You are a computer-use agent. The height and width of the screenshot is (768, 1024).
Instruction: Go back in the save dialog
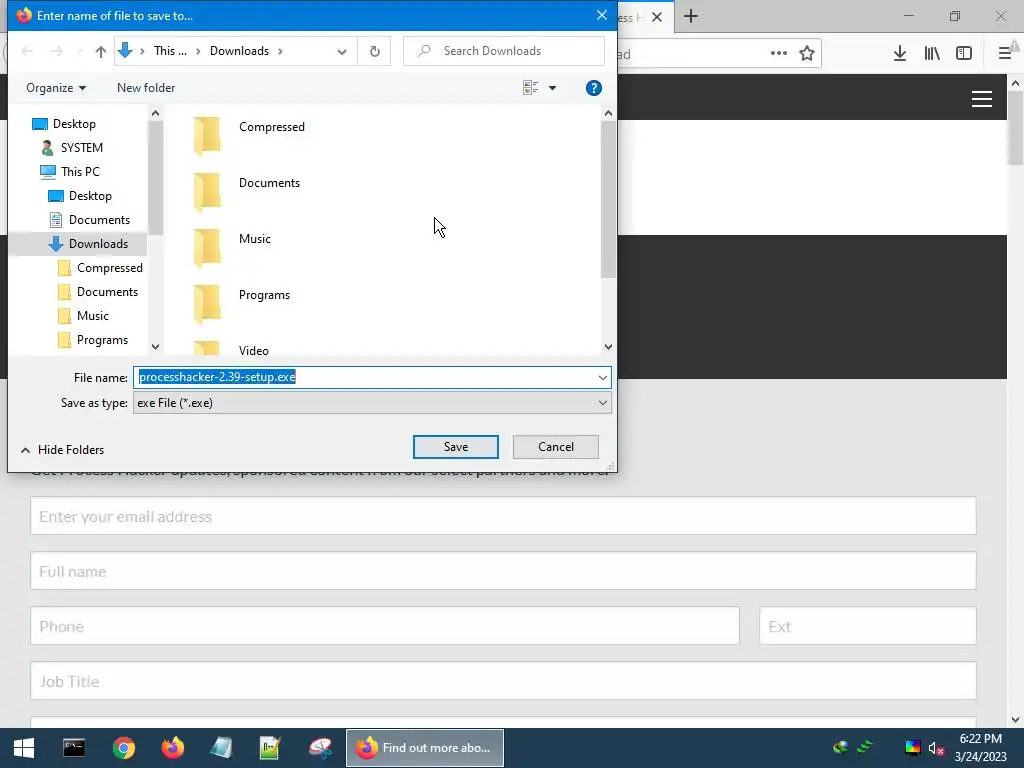27,51
